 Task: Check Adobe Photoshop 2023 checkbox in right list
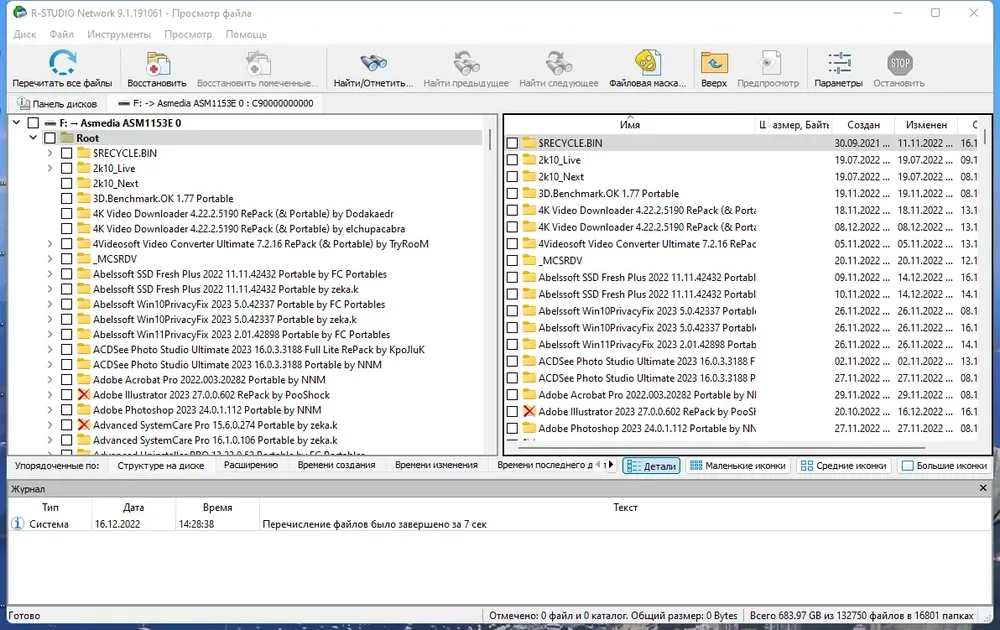pos(512,428)
